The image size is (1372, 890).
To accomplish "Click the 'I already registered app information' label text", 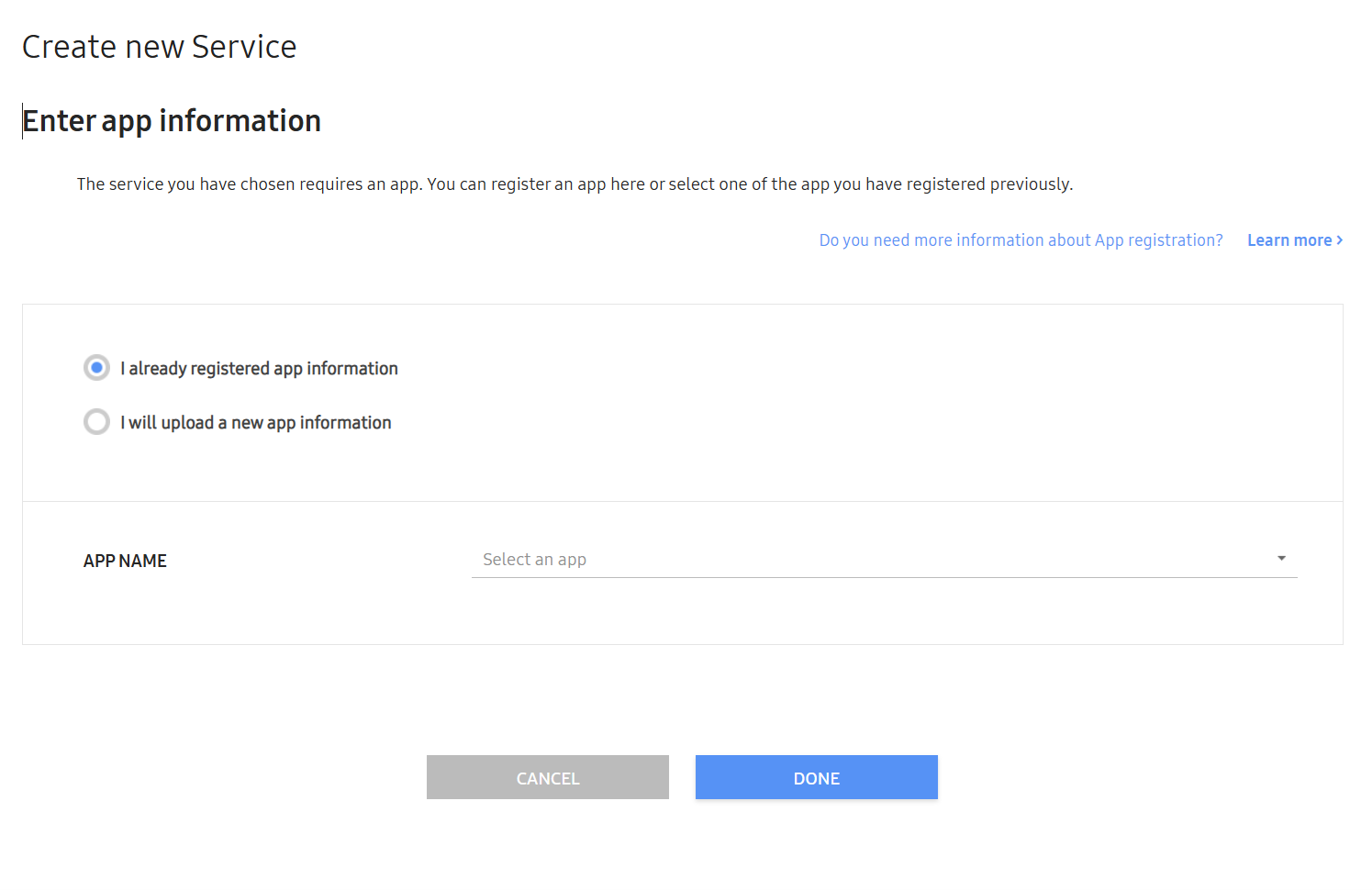I will pos(259,369).
